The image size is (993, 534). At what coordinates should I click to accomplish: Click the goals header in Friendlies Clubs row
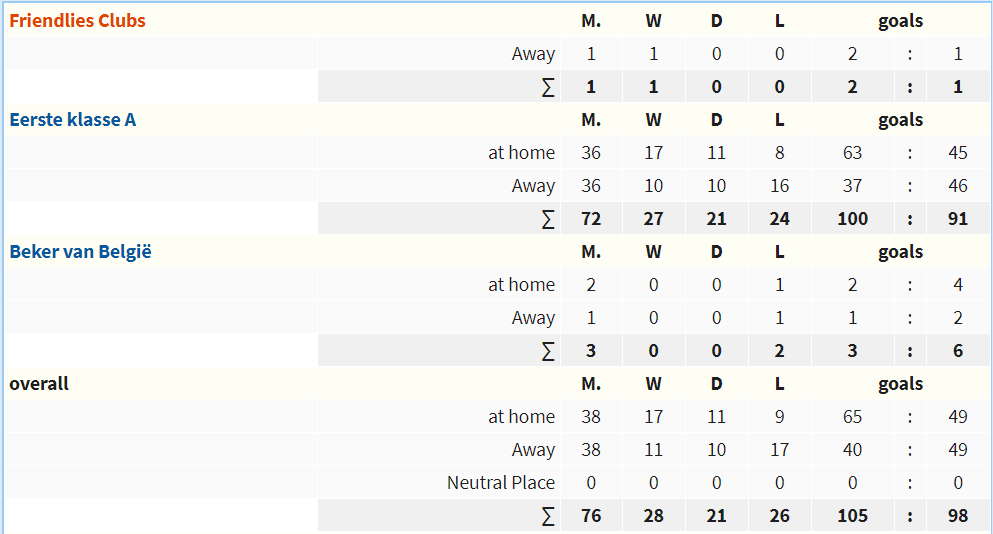pos(901,21)
